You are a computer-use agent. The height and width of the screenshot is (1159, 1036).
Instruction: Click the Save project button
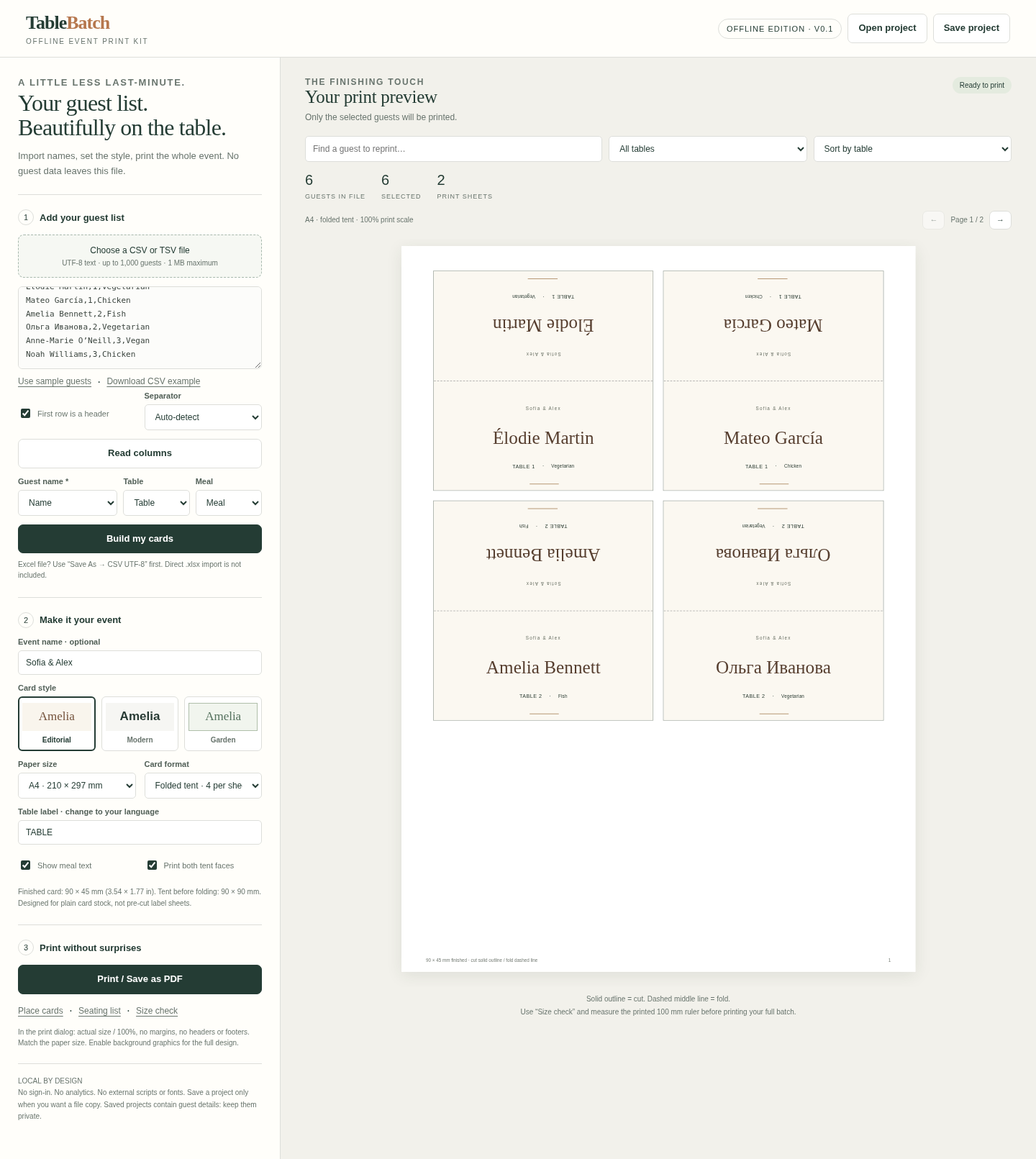(x=971, y=28)
